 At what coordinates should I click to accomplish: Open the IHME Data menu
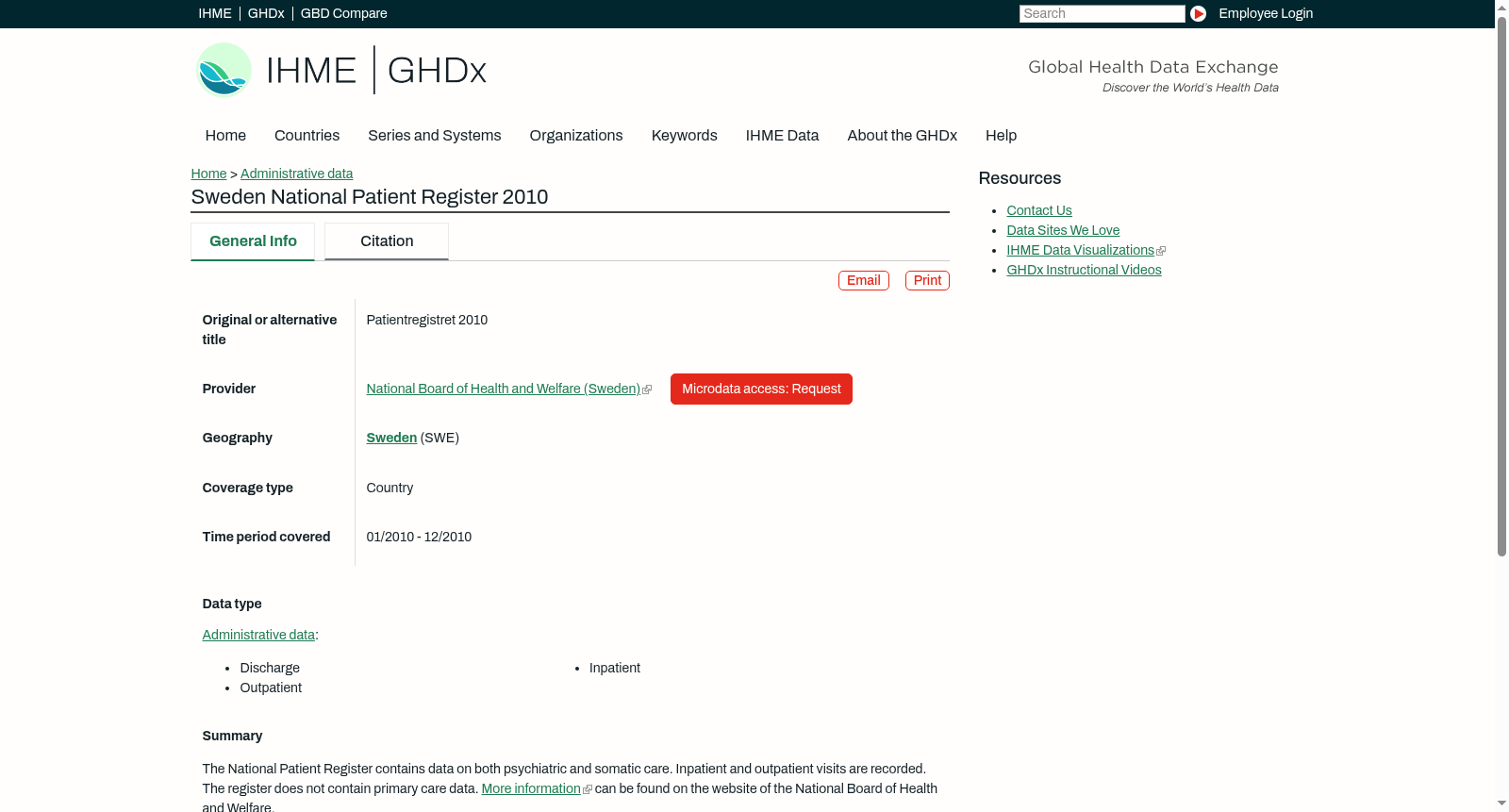(x=783, y=136)
